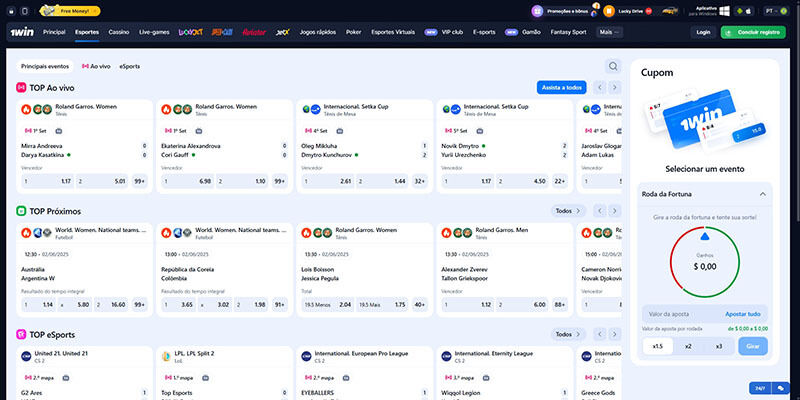Select odds 2.61 on Oleg Mikluha
The image size is (800, 400).
(x=328, y=182)
